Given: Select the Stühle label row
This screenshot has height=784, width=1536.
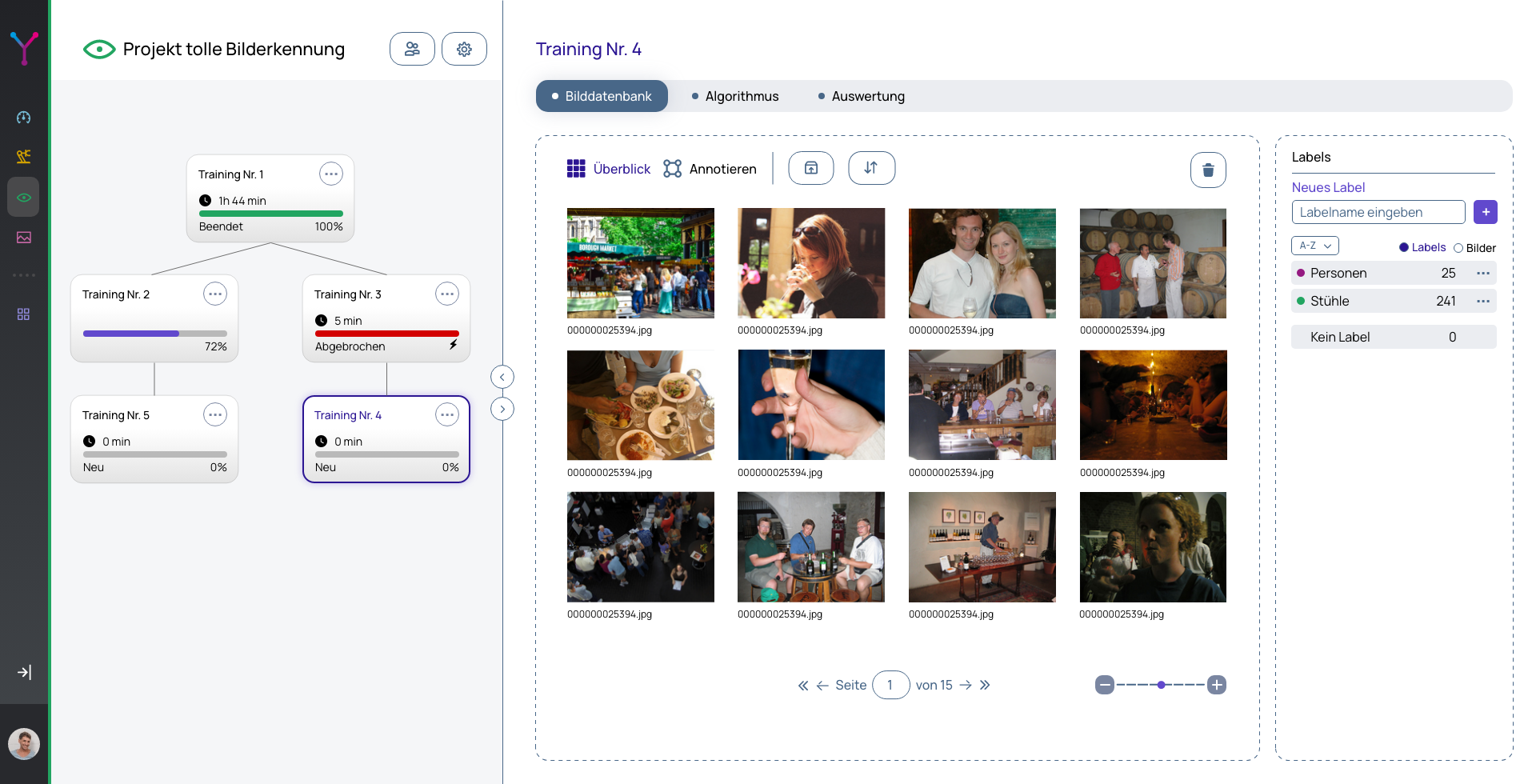Looking at the screenshot, I should (x=1394, y=301).
